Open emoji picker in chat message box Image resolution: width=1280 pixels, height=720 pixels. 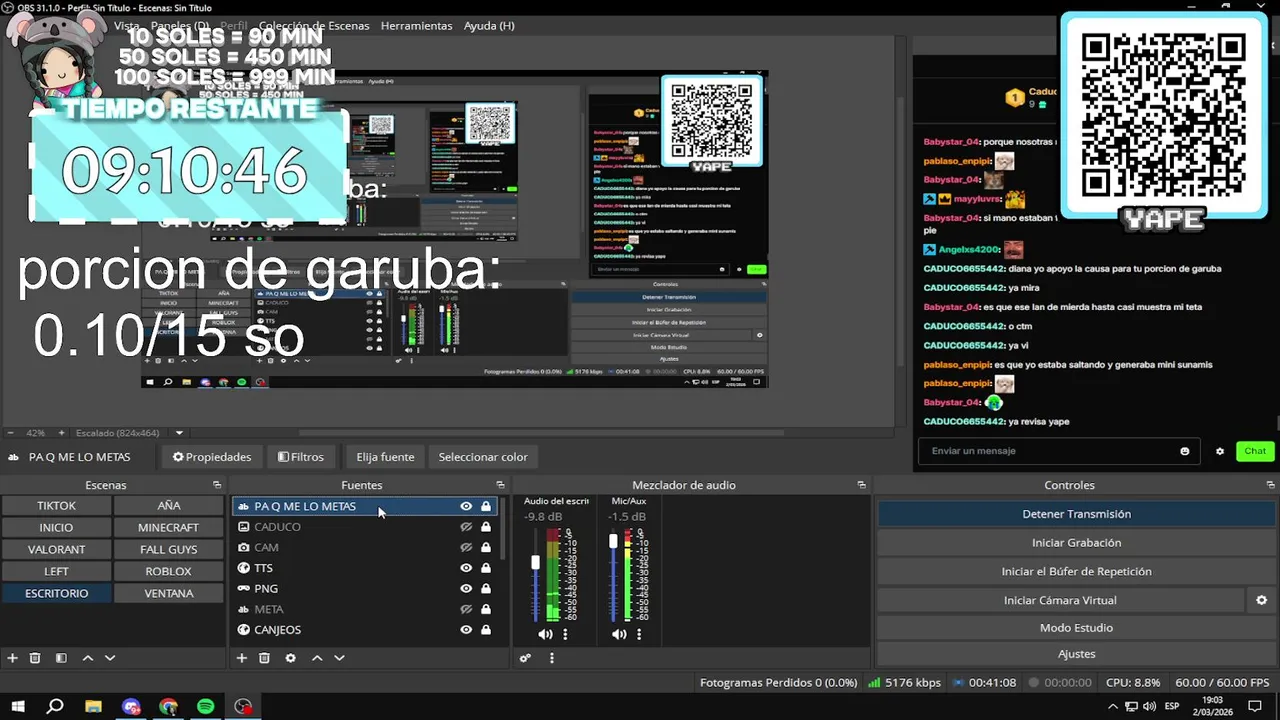point(1185,451)
